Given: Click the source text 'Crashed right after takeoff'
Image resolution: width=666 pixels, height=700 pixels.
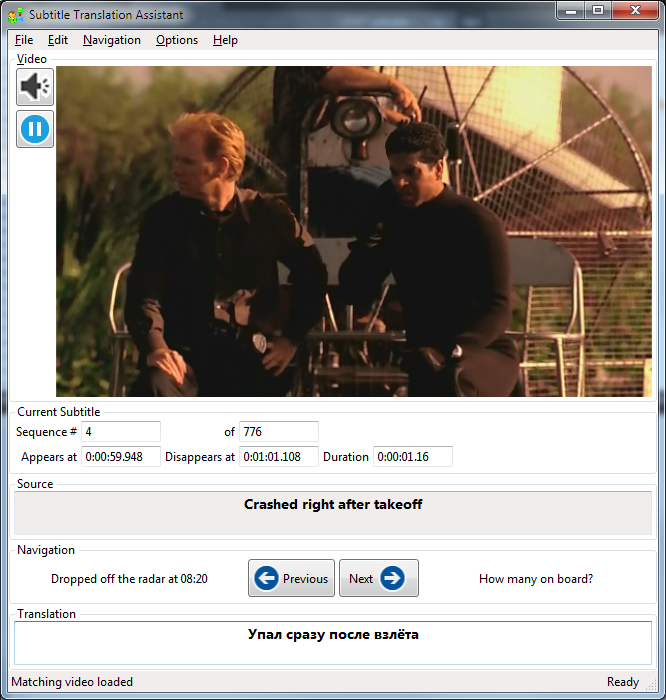Looking at the screenshot, I should [x=333, y=504].
